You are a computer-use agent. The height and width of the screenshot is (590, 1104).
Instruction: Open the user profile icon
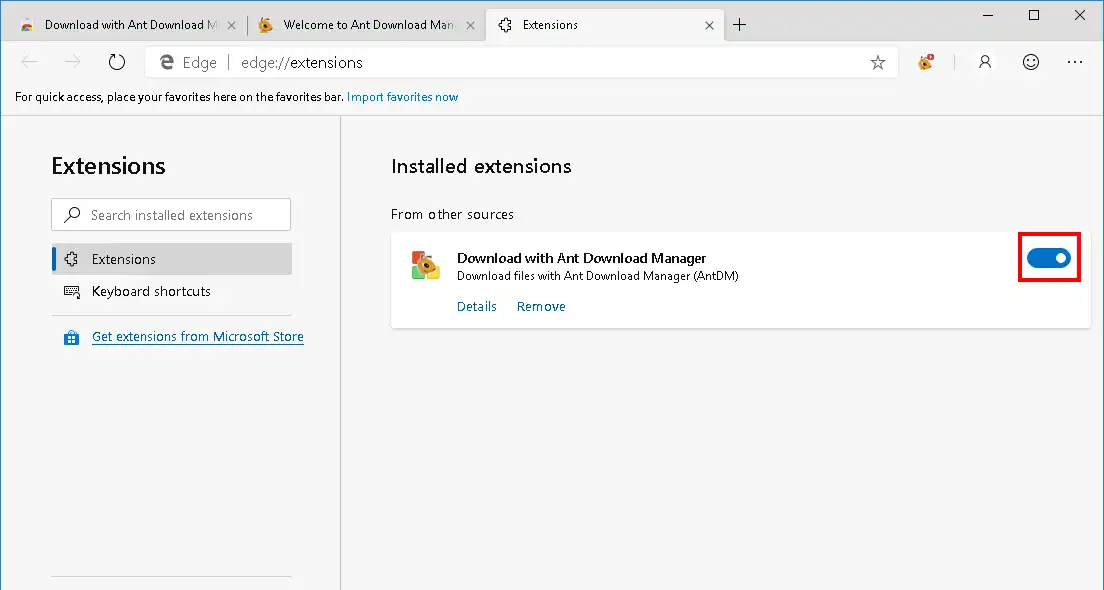pos(985,62)
